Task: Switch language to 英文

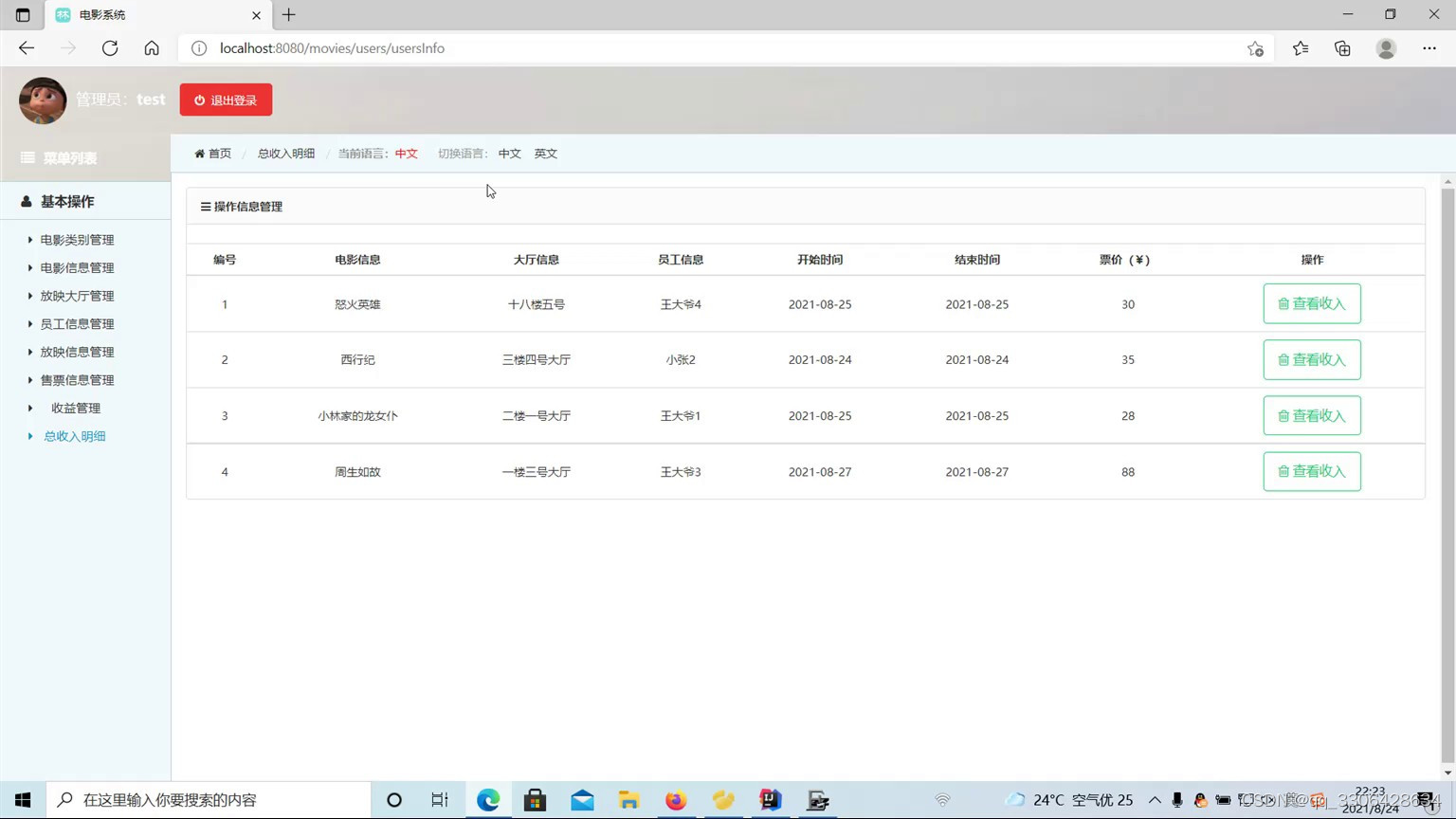Action: [546, 154]
